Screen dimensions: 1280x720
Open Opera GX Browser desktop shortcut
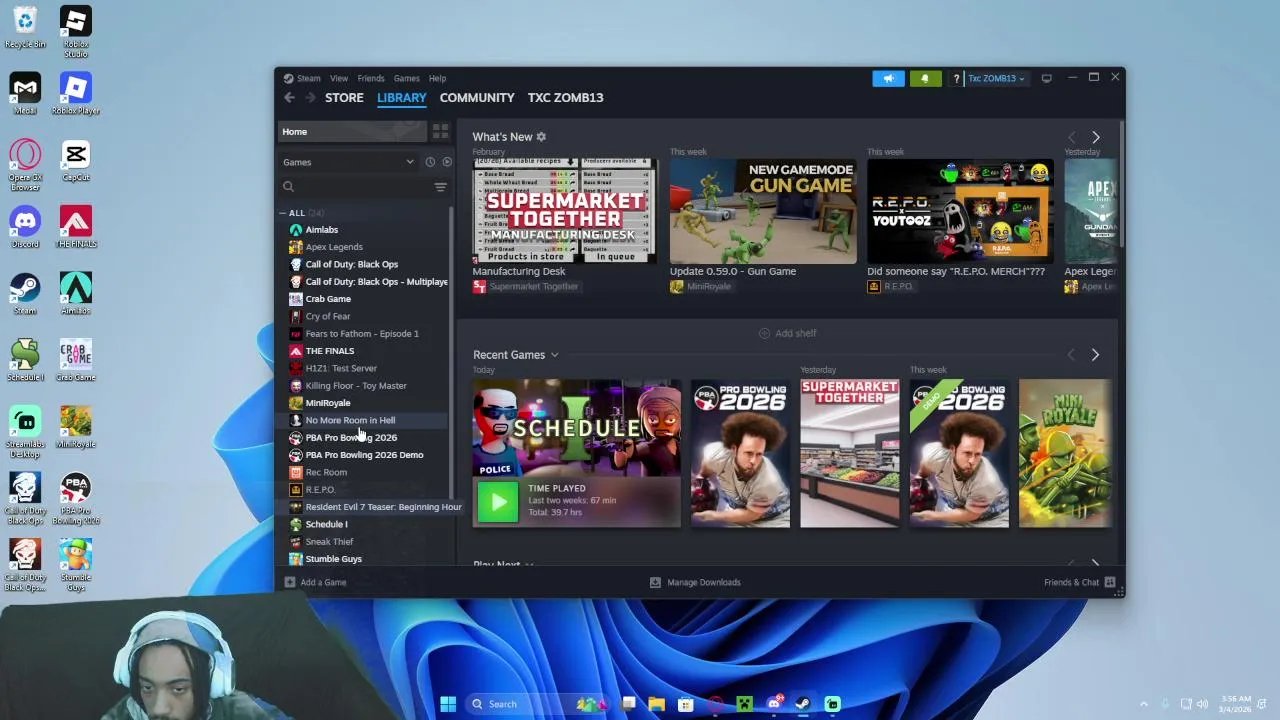[x=25, y=165]
